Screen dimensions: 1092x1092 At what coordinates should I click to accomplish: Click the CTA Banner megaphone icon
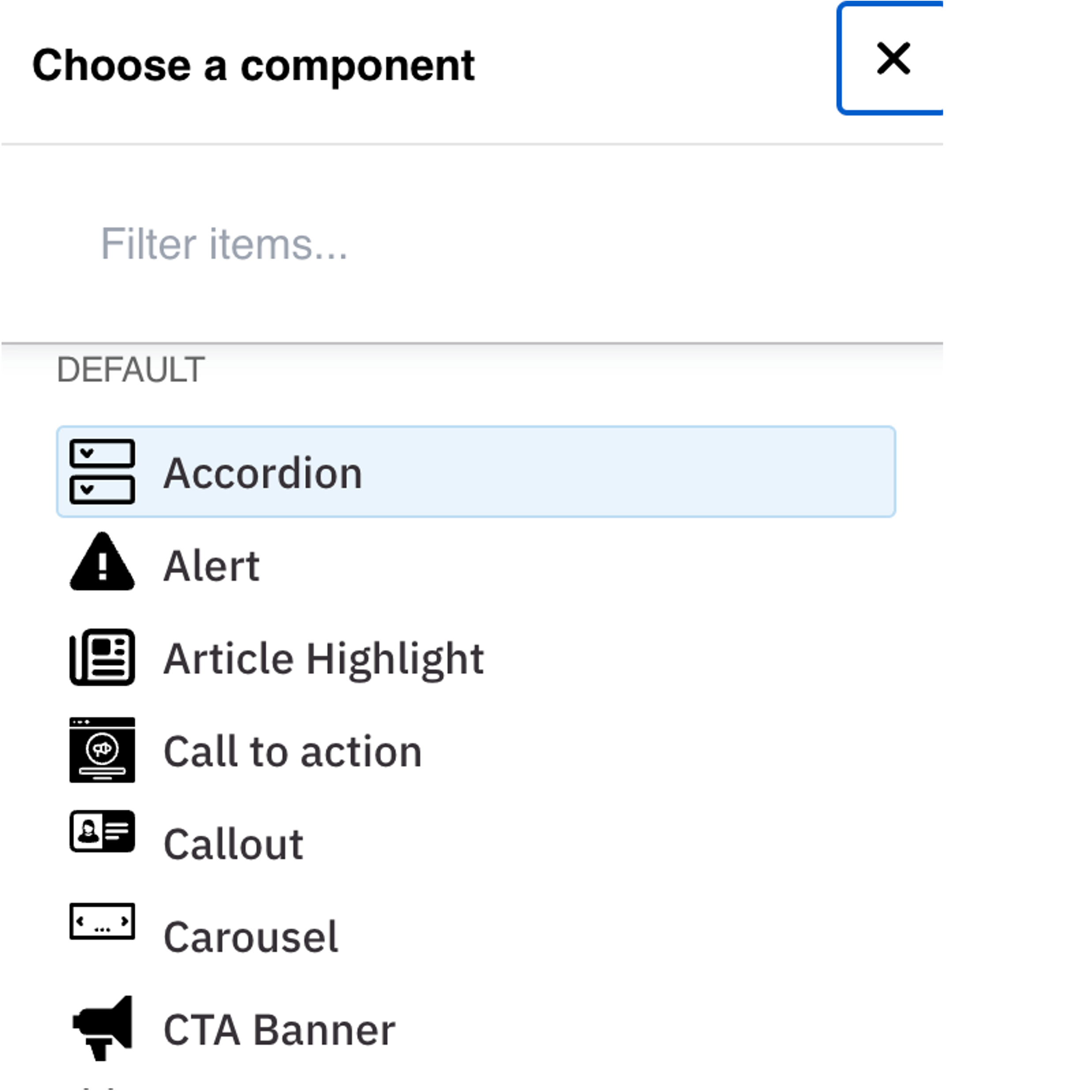tap(102, 1028)
